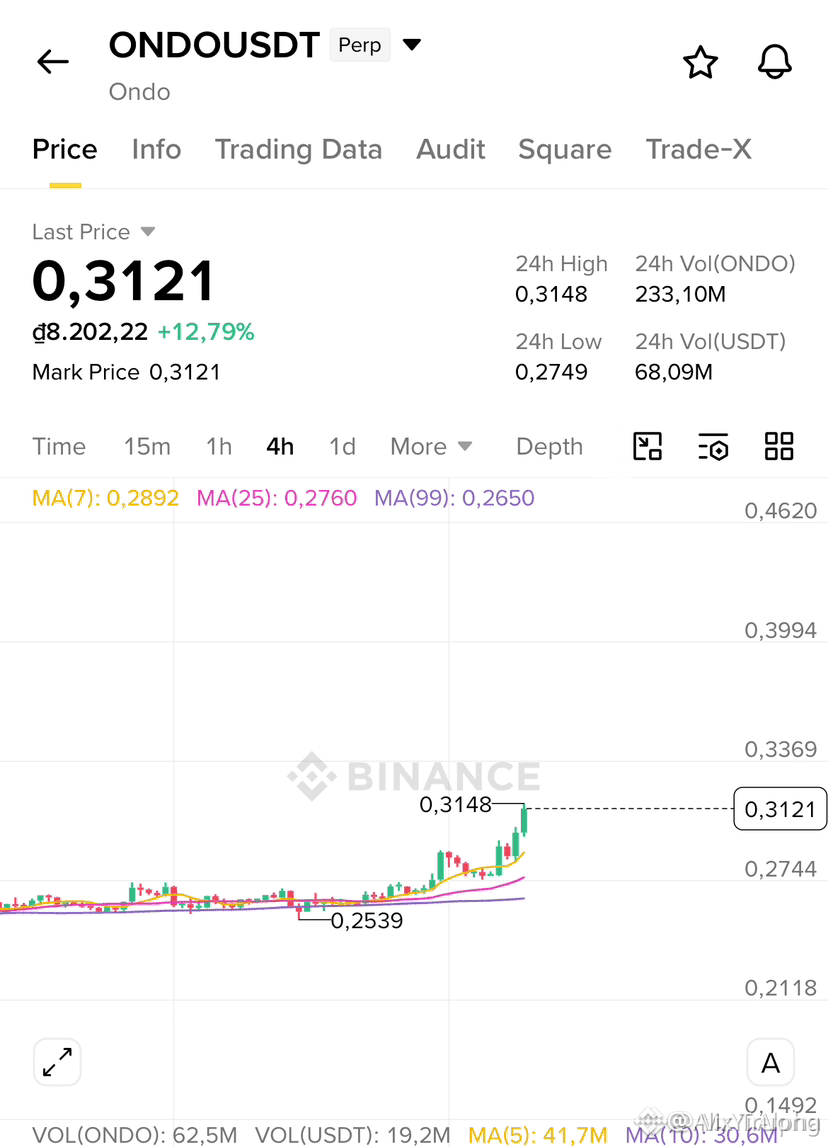The image size is (828, 1147).
Task: Open the grid layout options icon
Action: pyautogui.click(x=779, y=446)
